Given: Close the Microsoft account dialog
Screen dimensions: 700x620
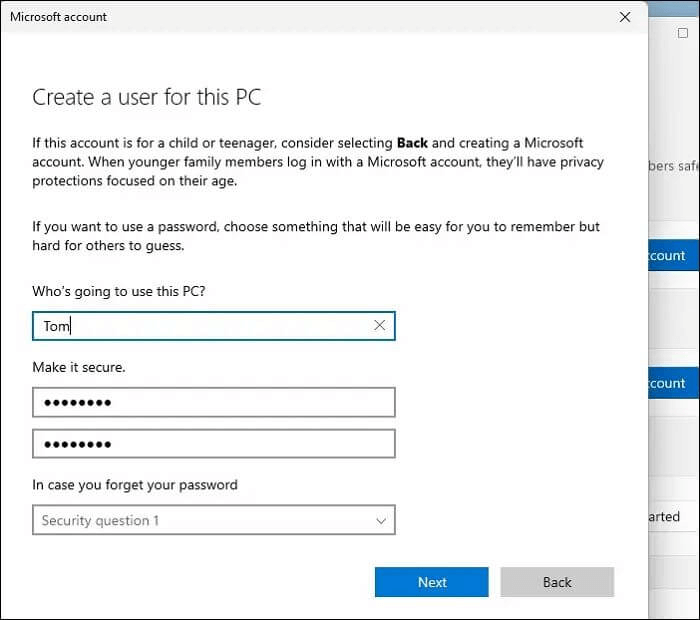Looking at the screenshot, I should (x=625, y=17).
